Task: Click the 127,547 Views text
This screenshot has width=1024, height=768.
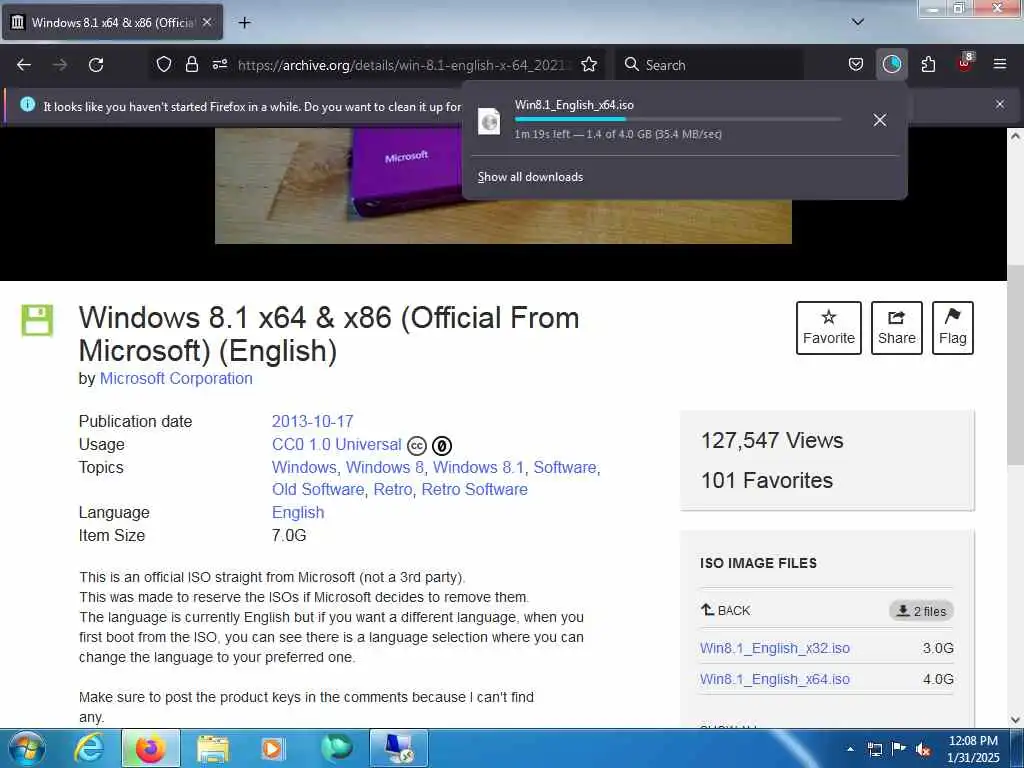Action: coord(772,441)
